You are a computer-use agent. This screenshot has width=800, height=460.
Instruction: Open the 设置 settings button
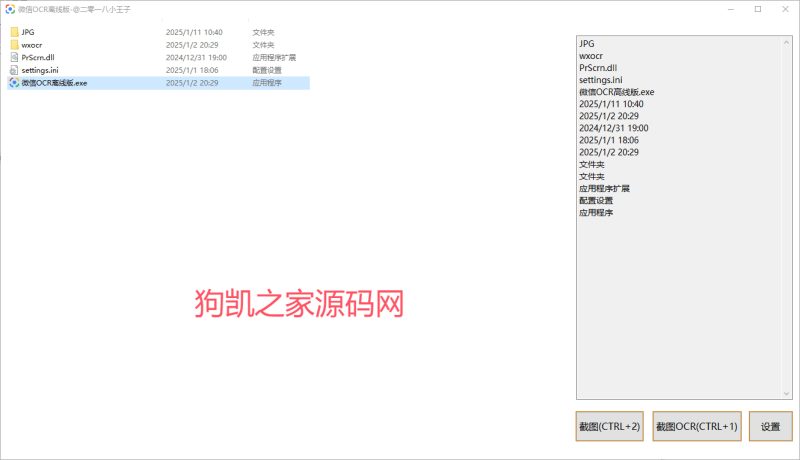click(770, 426)
